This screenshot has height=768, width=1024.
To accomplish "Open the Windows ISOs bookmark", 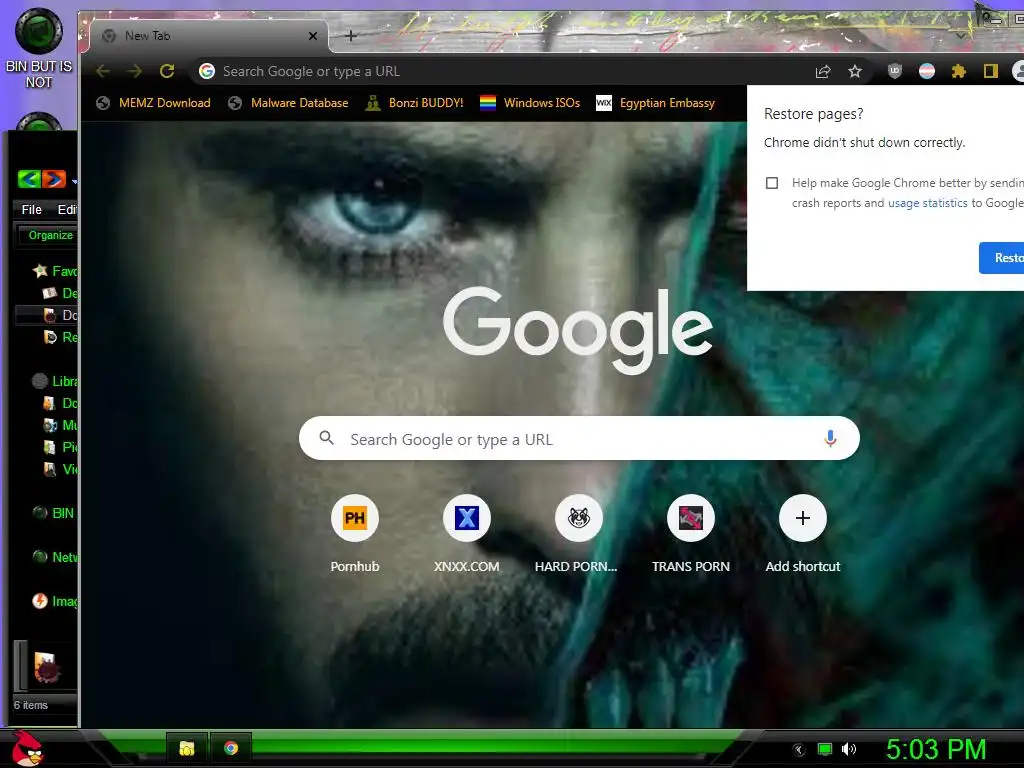I will 530,103.
